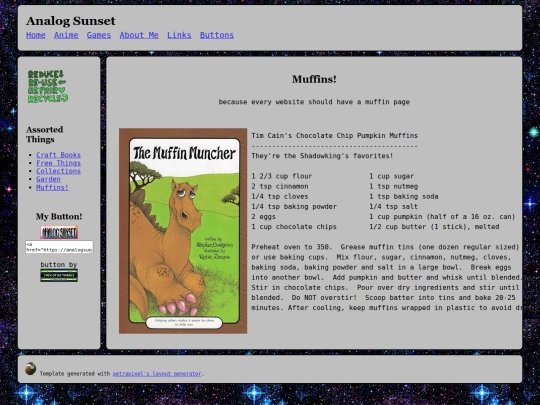This screenshot has width=540, height=405.
Task: Click the Analog Sunset button image
Action: click(x=59, y=232)
